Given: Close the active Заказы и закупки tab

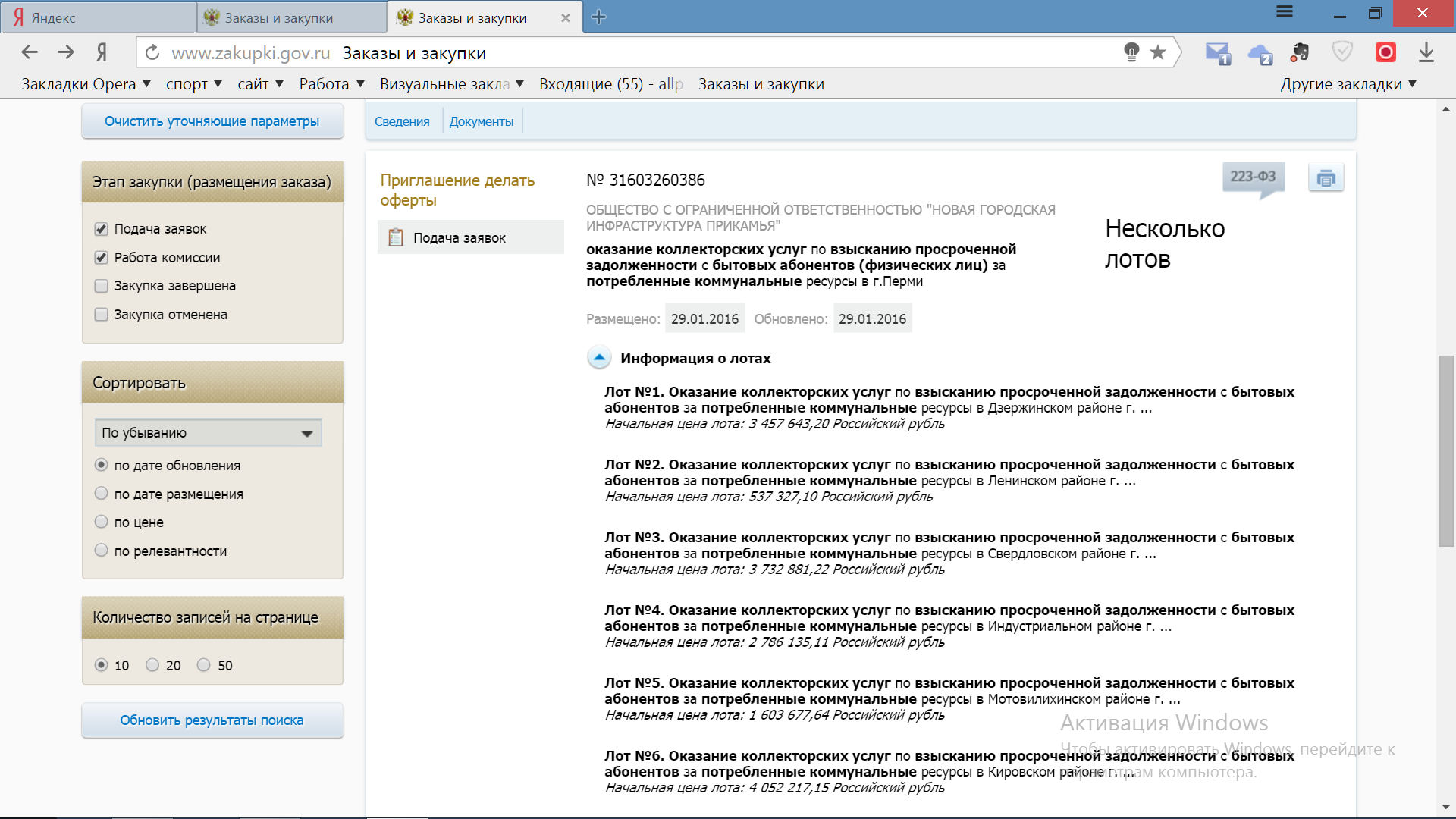Looking at the screenshot, I should click(566, 18).
